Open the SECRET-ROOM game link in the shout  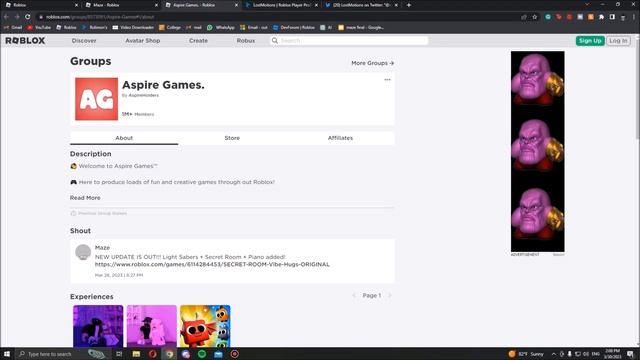(x=212, y=264)
